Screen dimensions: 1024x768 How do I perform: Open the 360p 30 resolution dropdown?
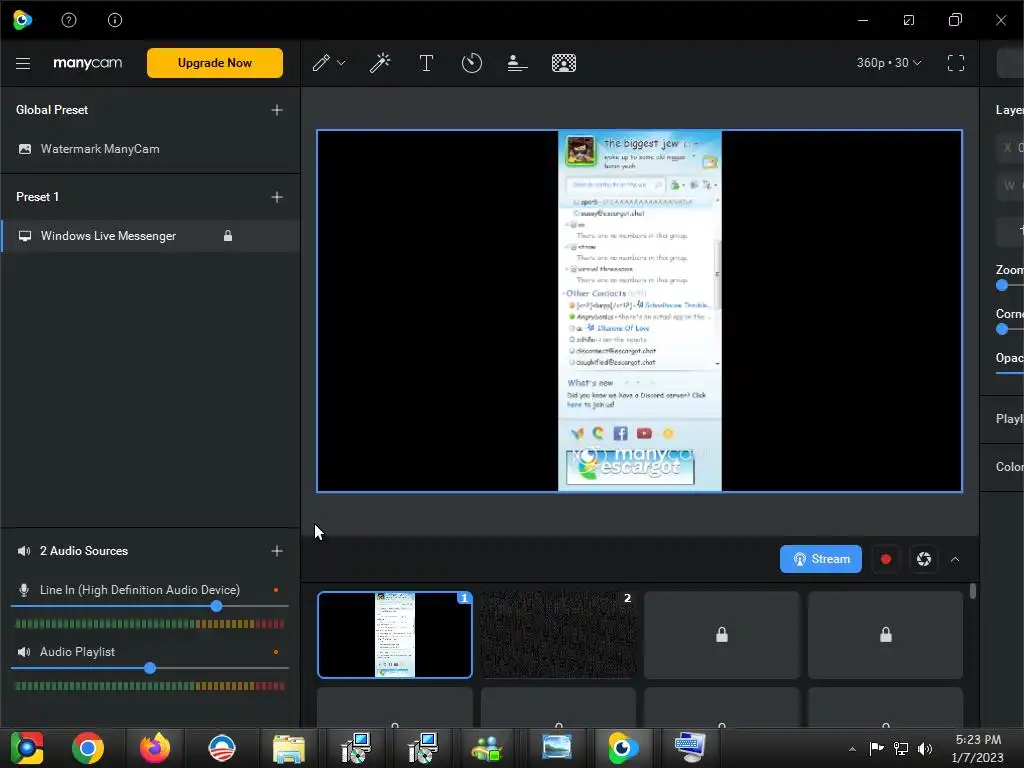(889, 63)
